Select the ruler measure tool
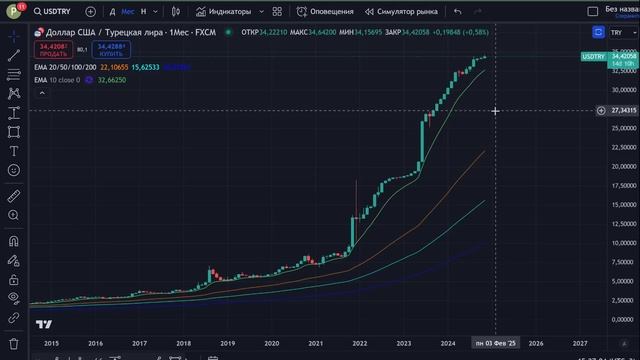Image resolution: width=640 pixels, height=360 pixels. point(14,196)
